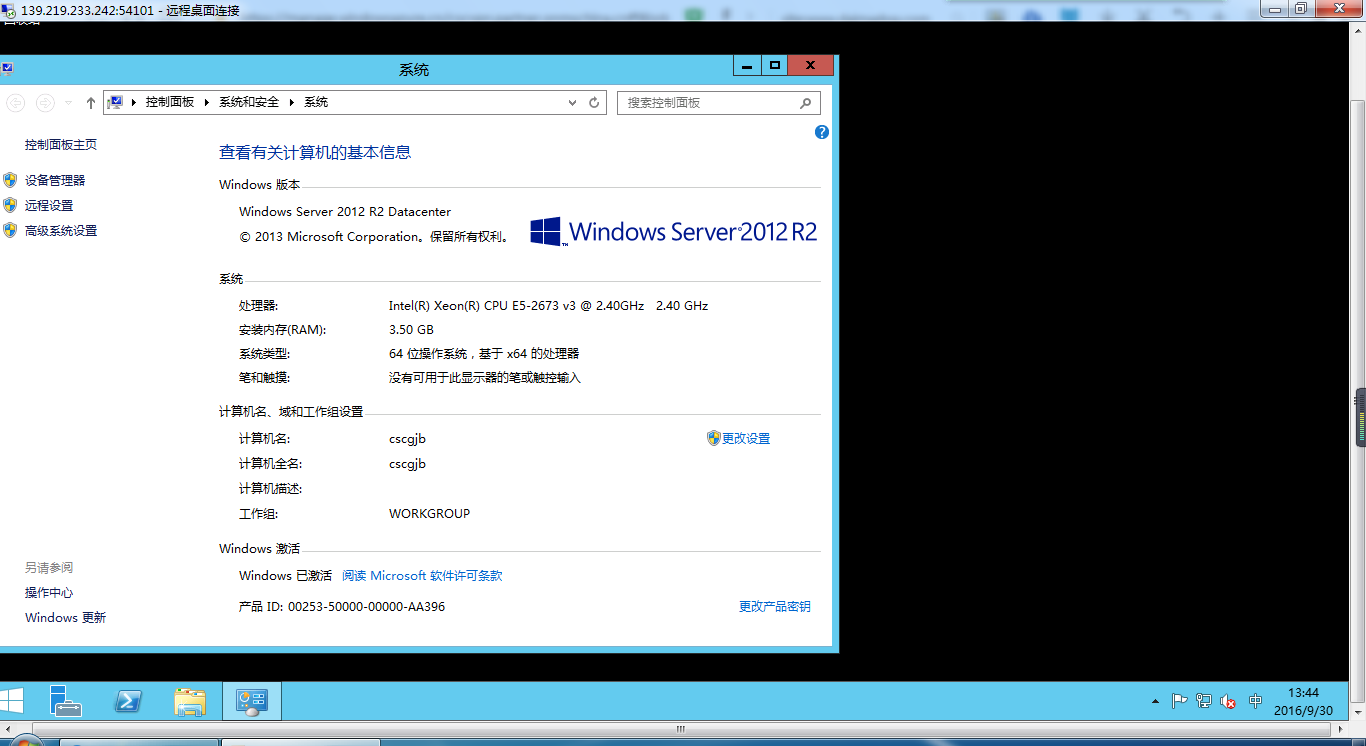
Task: Open the Windows Start button
Action: [x=12, y=700]
